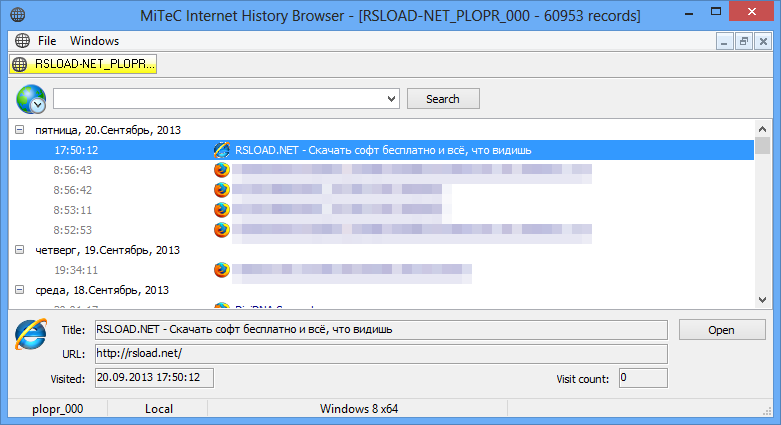Click the globe icon in the title bar
This screenshot has height=425, width=781.
(x=17, y=14)
